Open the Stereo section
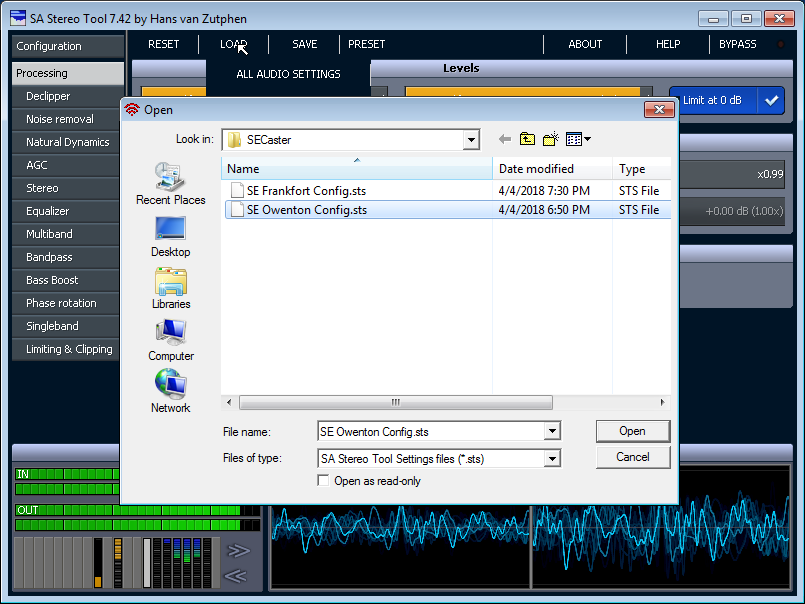 coord(66,188)
